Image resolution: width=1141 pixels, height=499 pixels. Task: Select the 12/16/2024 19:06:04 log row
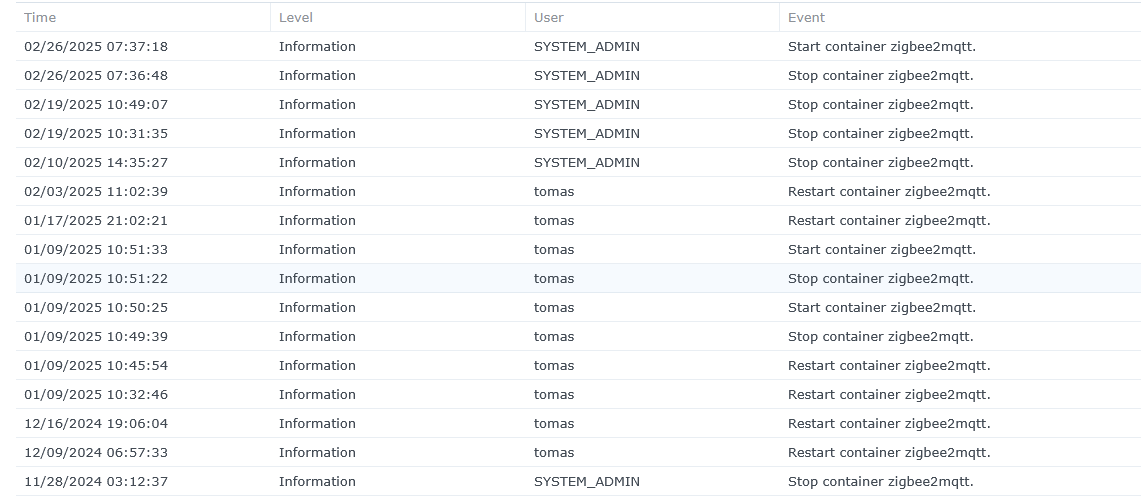click(96, 424)
